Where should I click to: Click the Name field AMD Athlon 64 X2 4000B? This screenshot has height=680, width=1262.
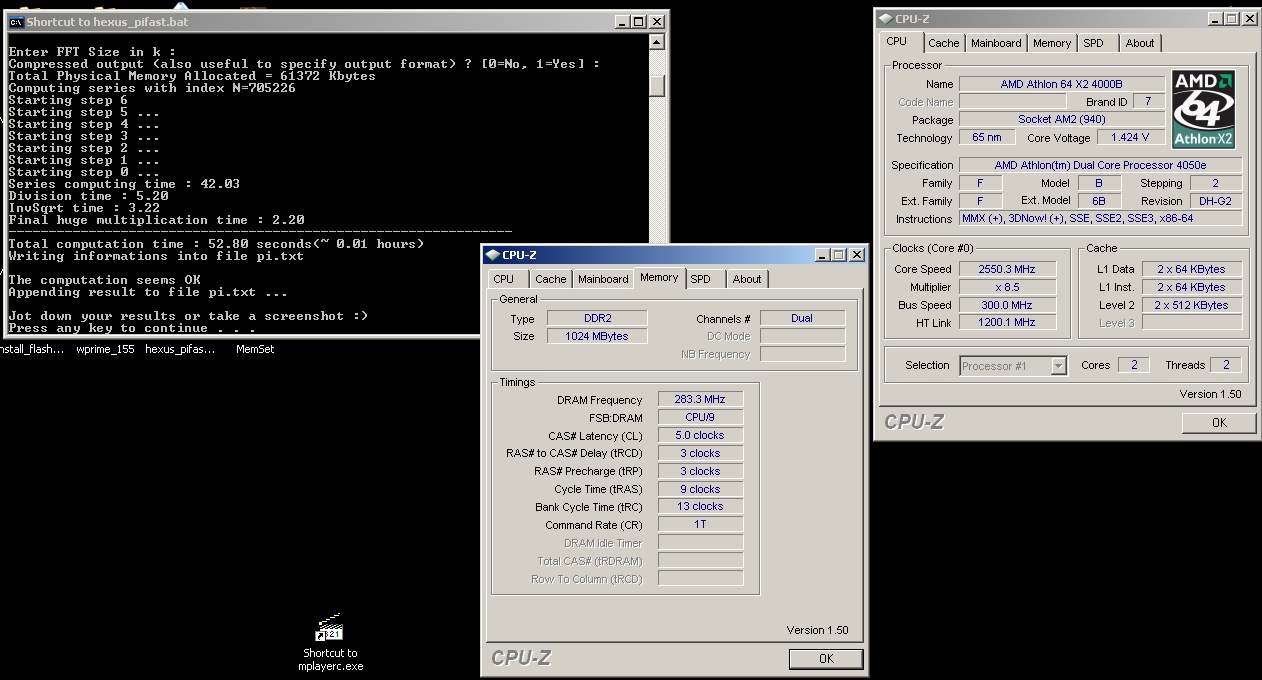coord(1062,84)
